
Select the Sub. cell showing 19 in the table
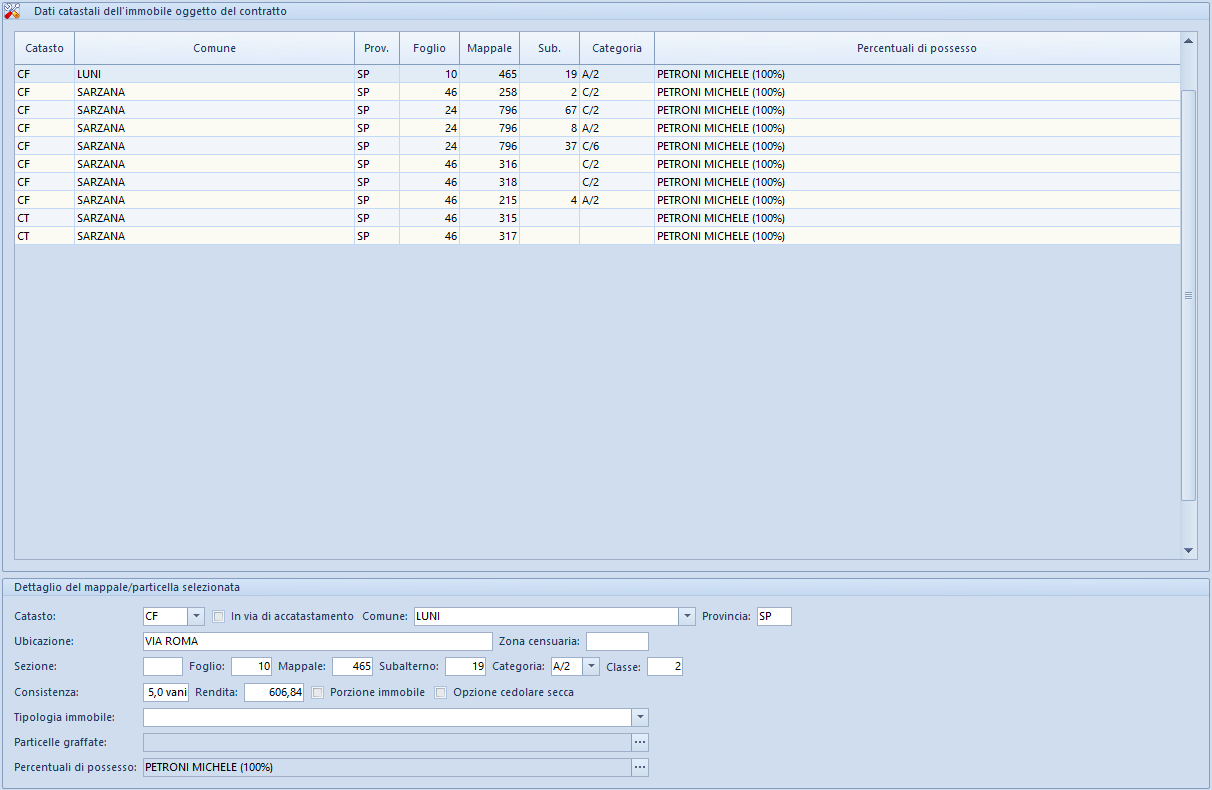[x=550, y=74]
